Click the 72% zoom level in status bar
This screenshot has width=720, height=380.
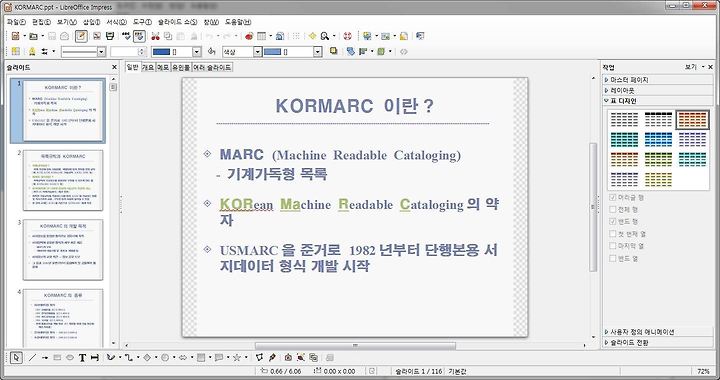pyautogui.click(x=703, y=371)
